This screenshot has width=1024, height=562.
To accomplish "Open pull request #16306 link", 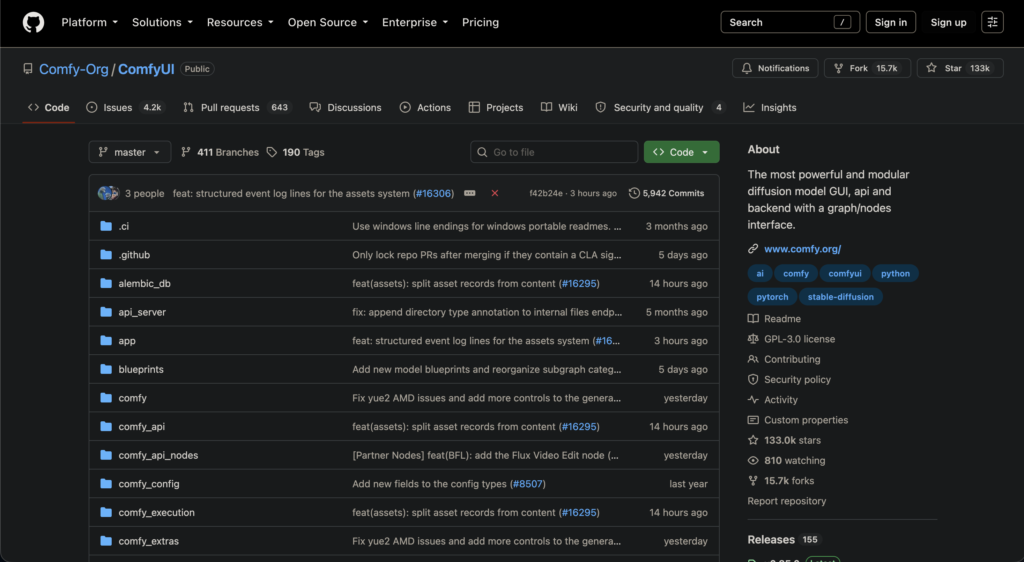I will coord(433,193).
